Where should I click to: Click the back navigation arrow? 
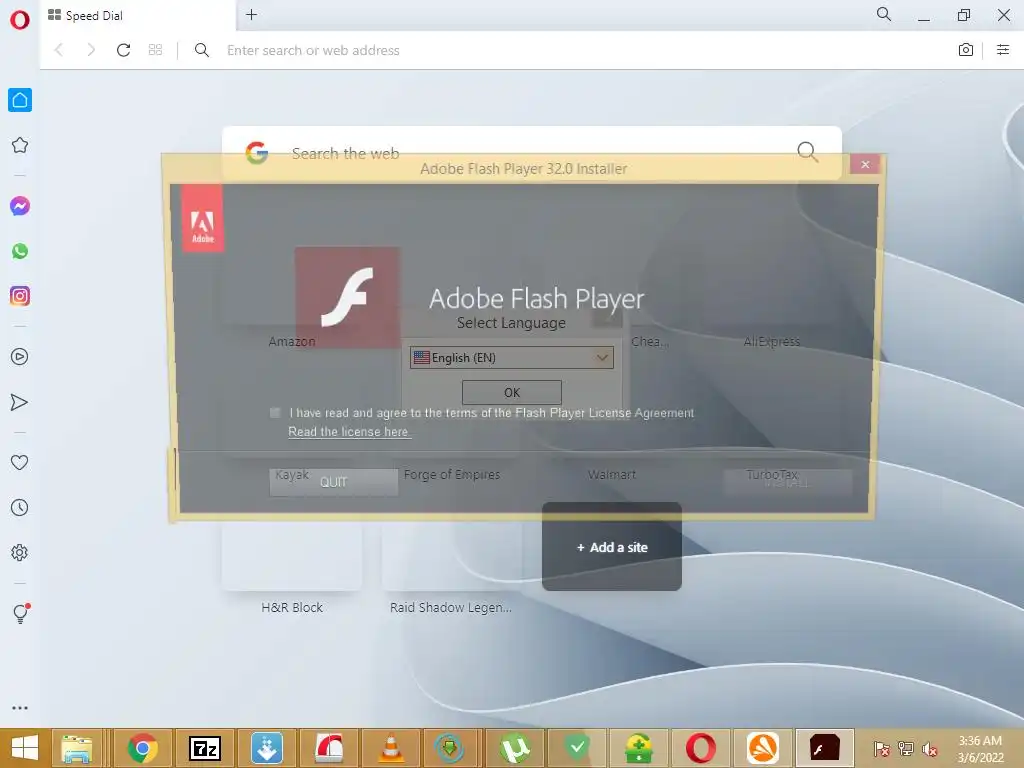coord(59,50)
